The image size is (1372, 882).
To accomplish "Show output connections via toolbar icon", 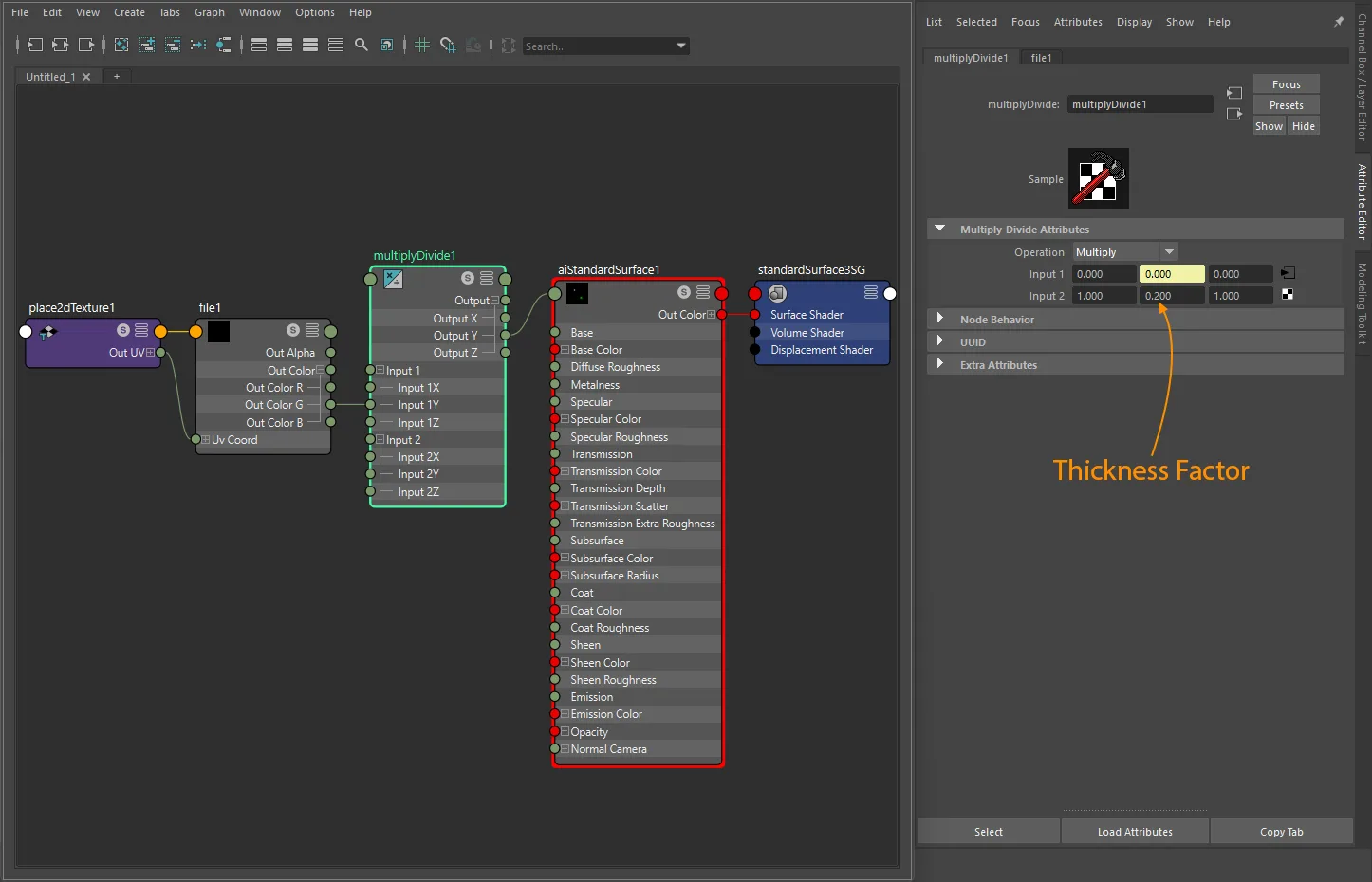I will coord(86,45).
